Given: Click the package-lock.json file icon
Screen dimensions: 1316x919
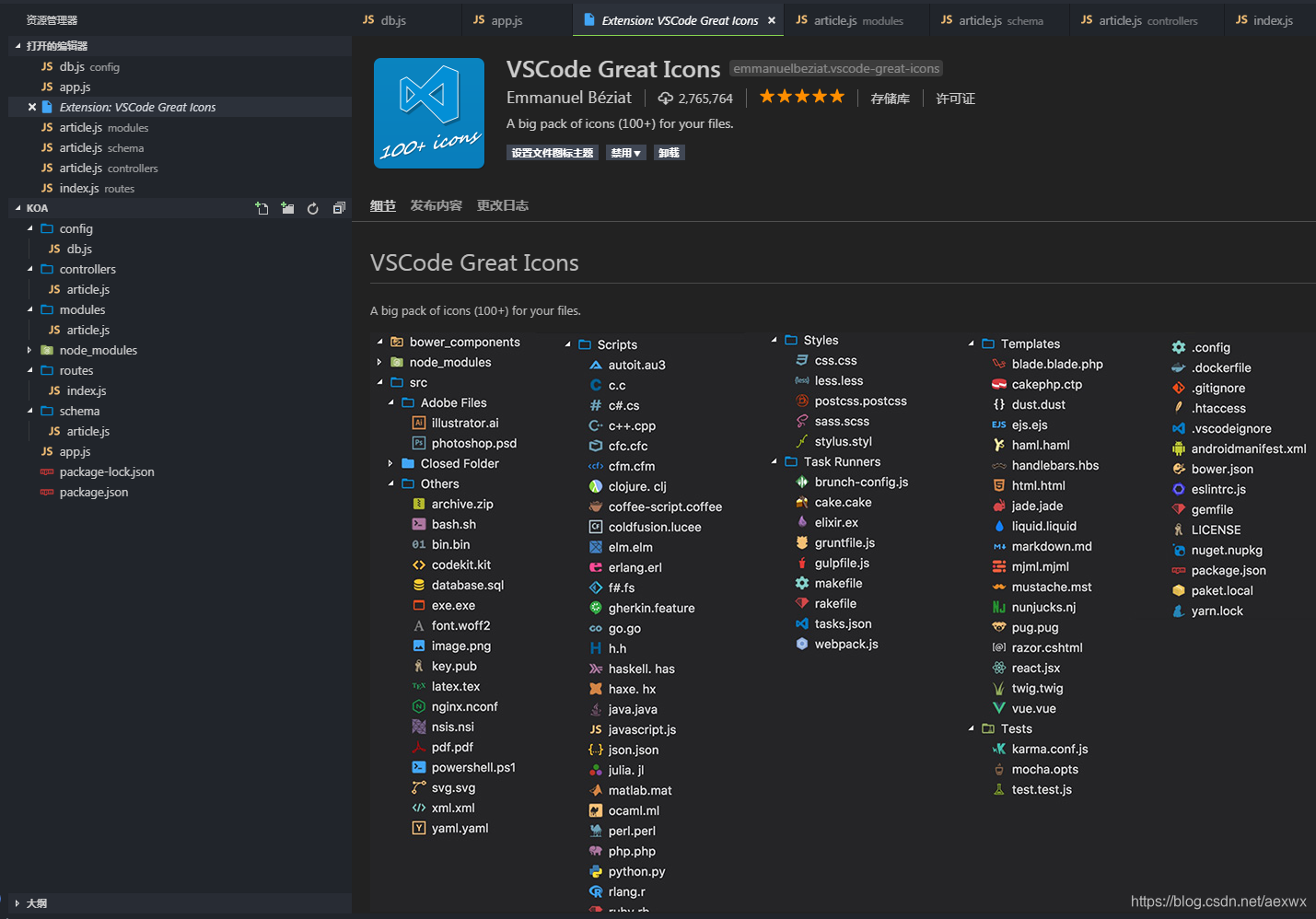Looking at the screenshot, I should [47, 471].
